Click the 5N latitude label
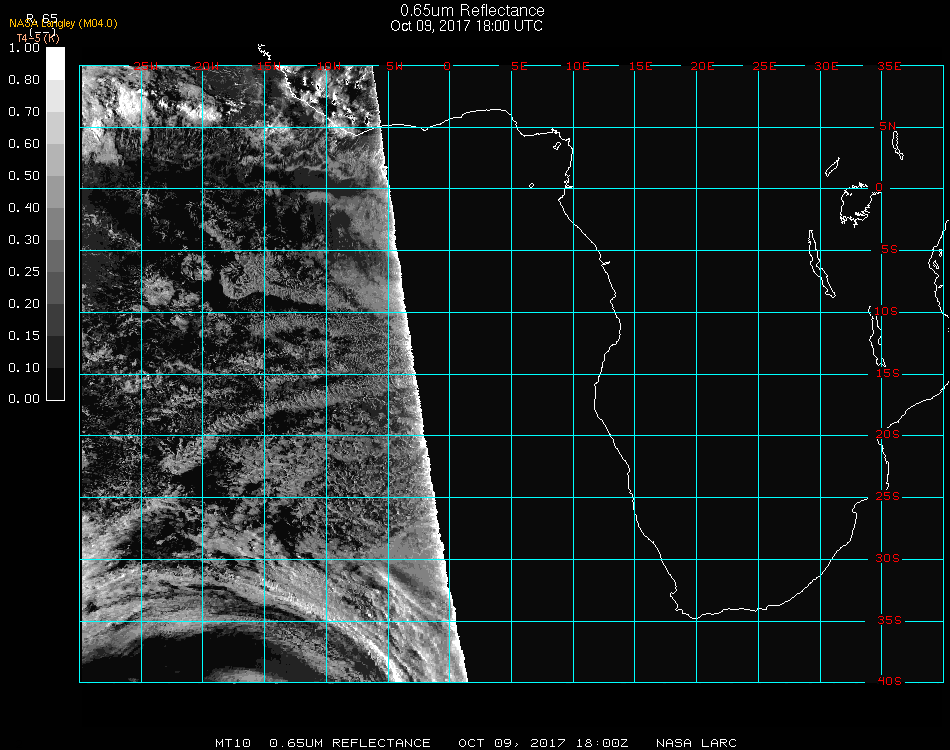Screen dimensions: 950x750 (x=888, y=126)
